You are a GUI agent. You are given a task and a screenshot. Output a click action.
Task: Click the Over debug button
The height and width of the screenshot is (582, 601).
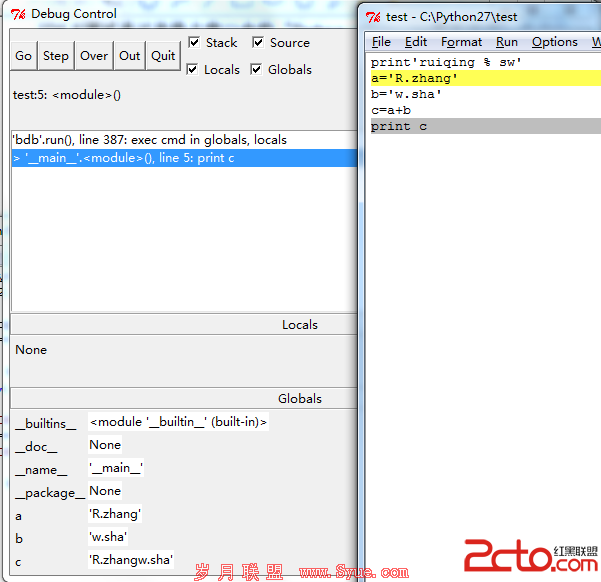(94, 56)
